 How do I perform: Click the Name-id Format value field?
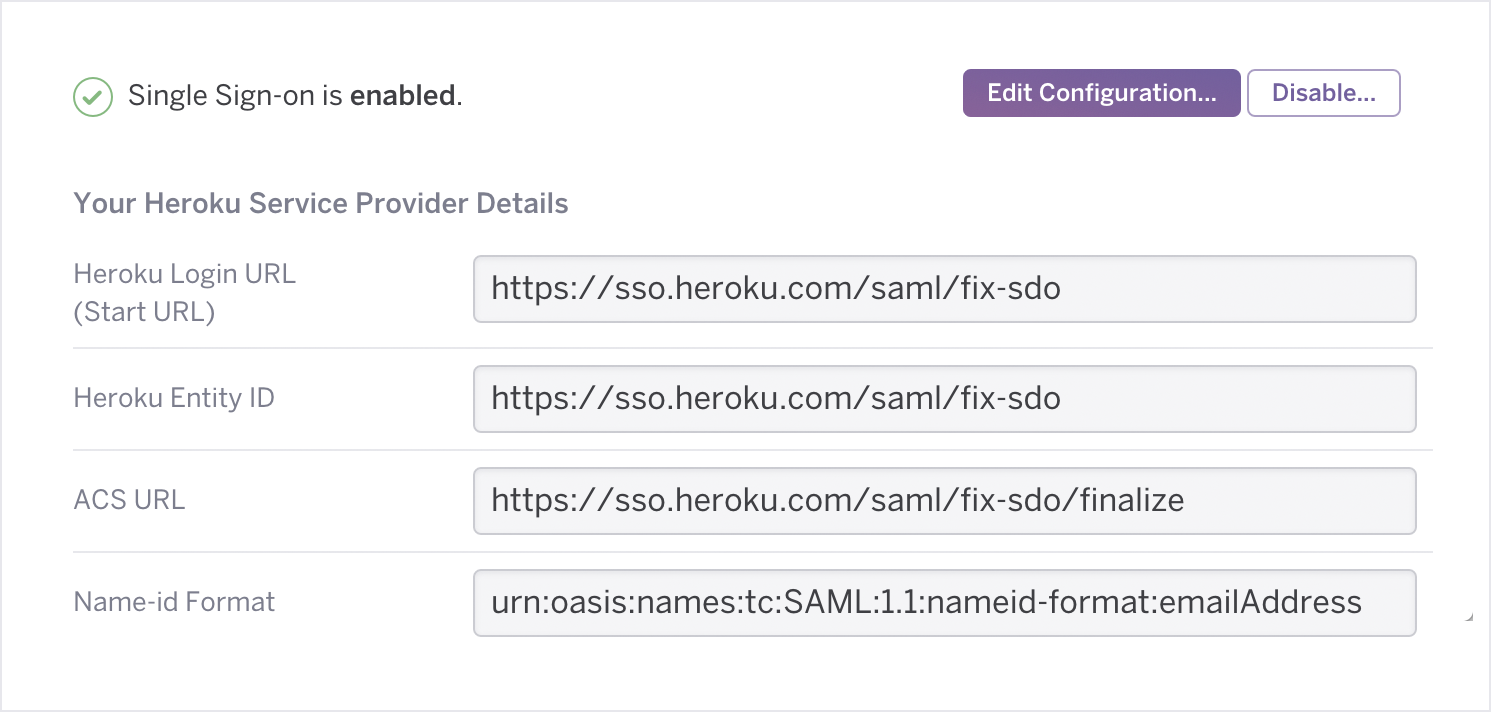pyautogui.click(x=944, y=602)
